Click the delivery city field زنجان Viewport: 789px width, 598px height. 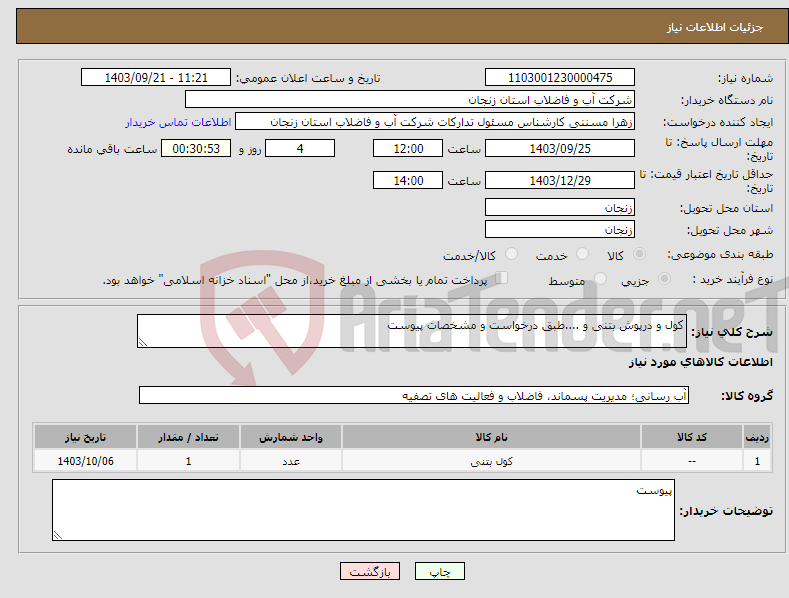click(560, 230)
